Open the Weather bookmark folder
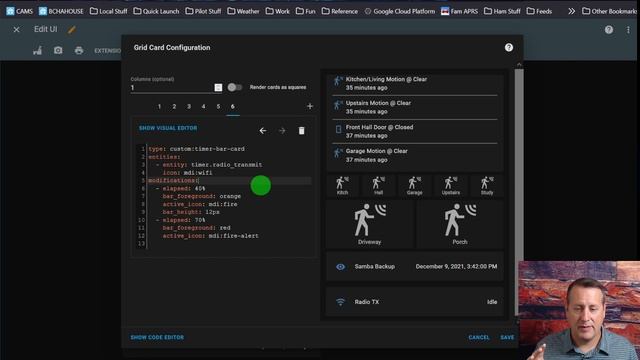 pyautogui.click(x=243, y=11)
